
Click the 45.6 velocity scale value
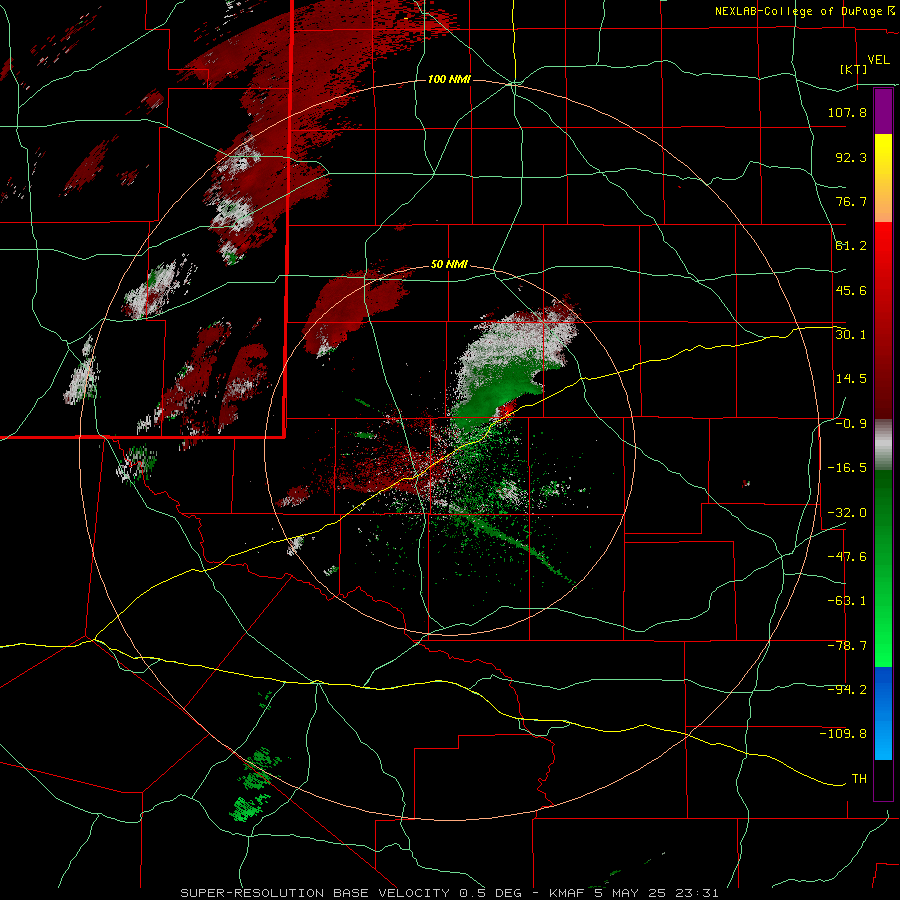(x=851, y=290)
